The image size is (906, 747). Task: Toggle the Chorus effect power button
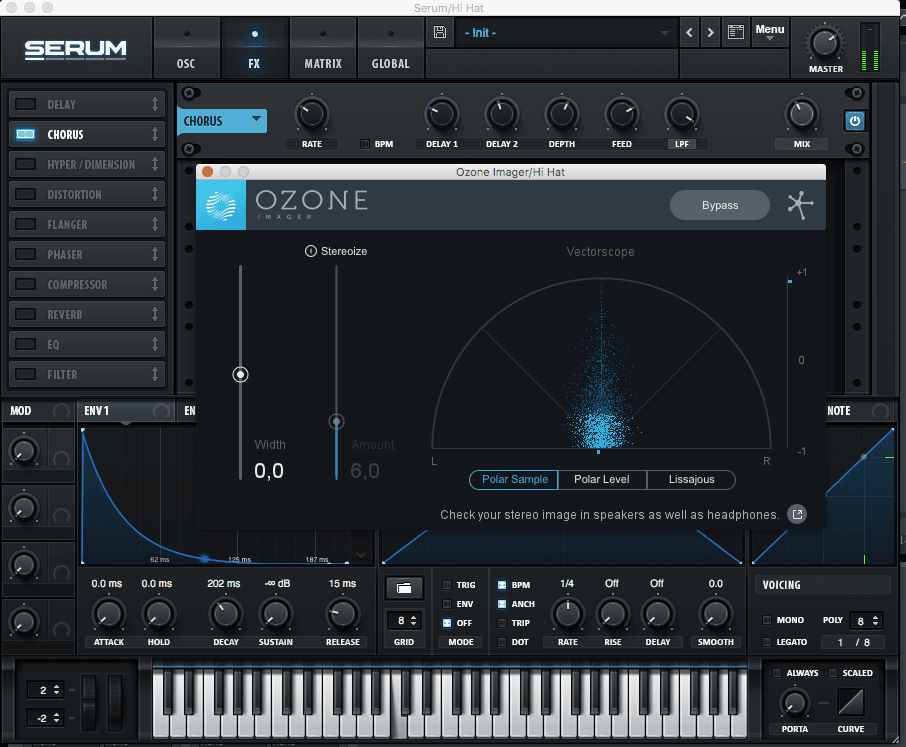coord(855,121)
